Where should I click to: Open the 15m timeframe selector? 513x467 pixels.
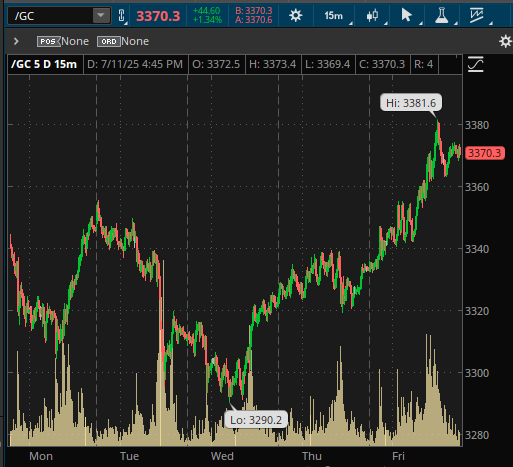coord(334,16)
